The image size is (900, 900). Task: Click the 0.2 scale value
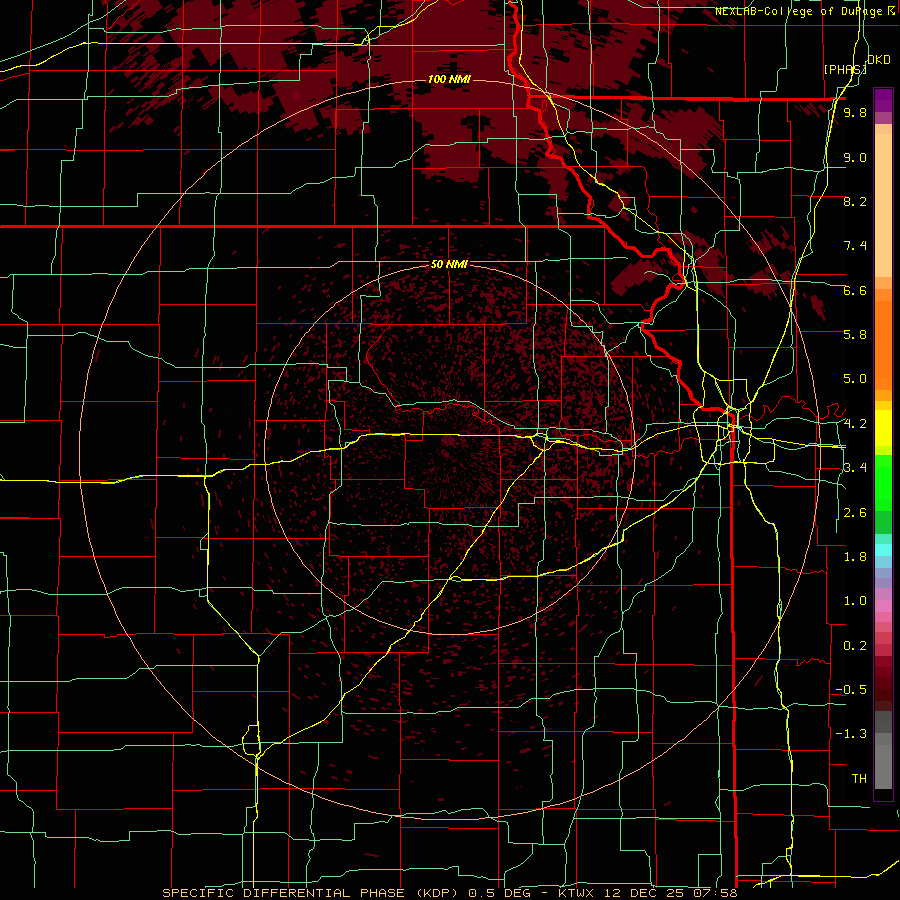(855, 646)
